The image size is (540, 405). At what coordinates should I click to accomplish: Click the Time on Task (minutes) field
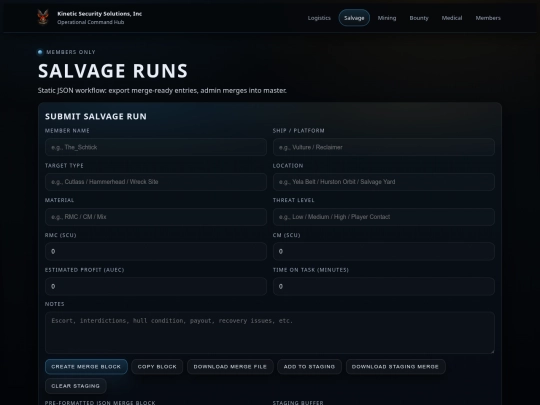pos(384,286)
